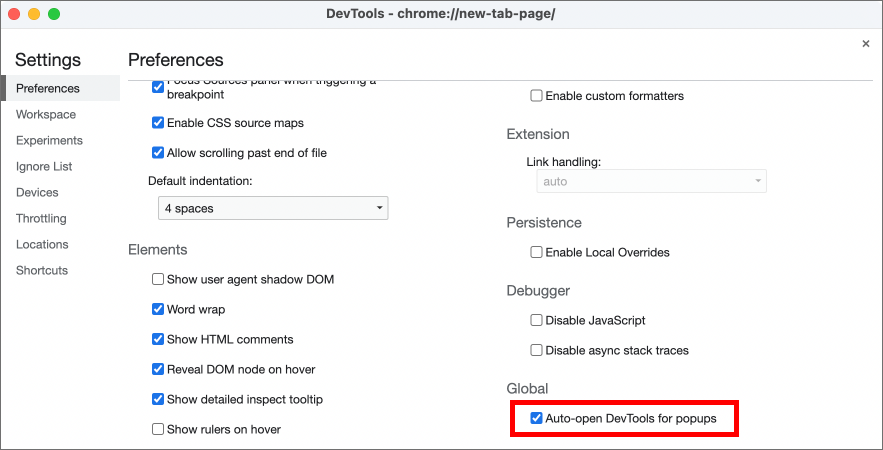Screen dimensions: 883x450
Task: Open the Locations settings tab
Action: pyautogui.click(x=42, y=245)
